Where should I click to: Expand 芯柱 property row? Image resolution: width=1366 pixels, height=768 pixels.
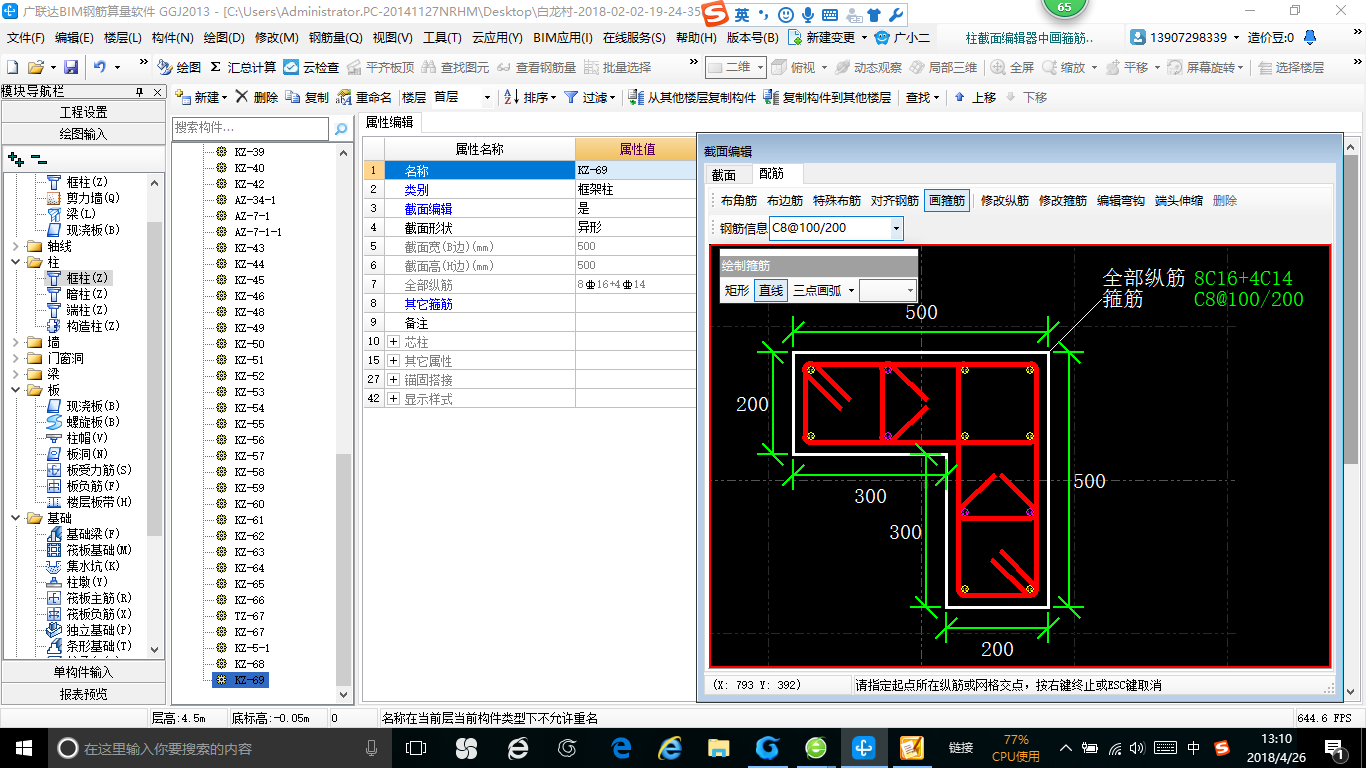click(393, 342)
